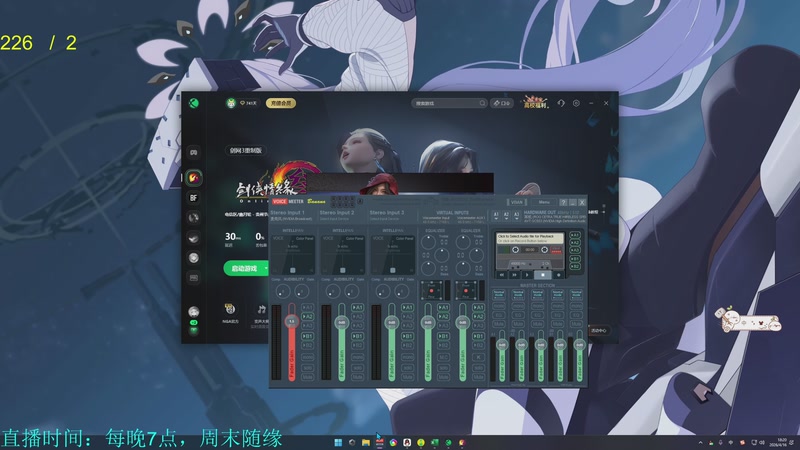Open File Explorer from the taskbar

click(365, 442)
